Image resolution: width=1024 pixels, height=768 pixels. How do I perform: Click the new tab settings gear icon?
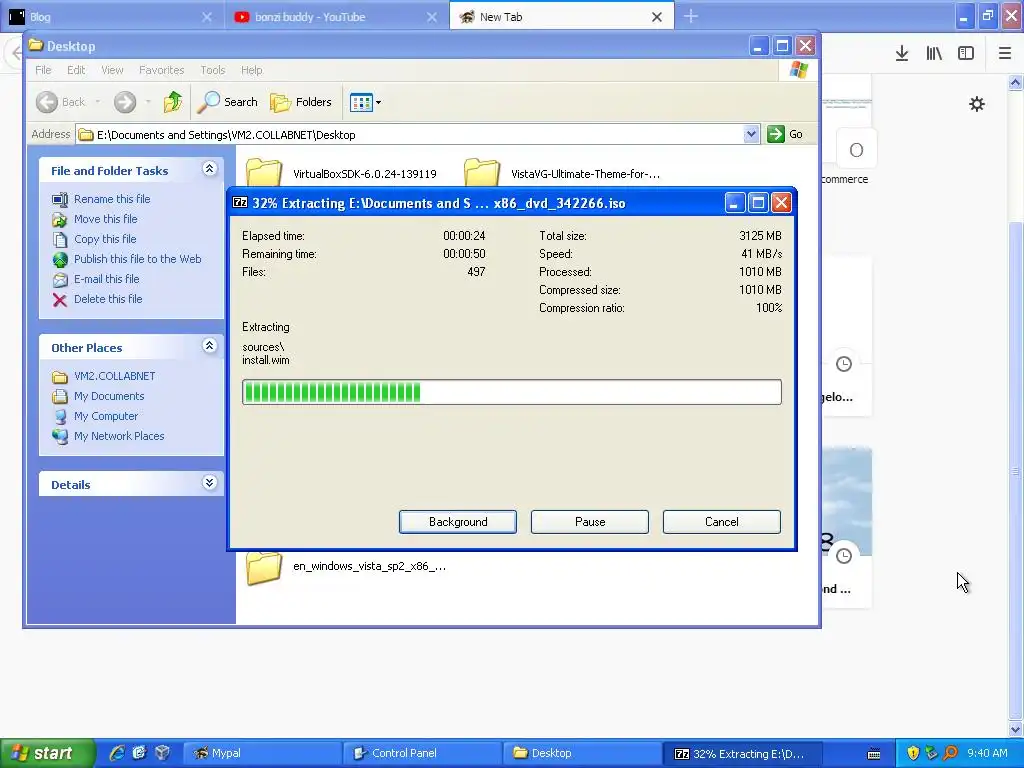click(977, 104)
